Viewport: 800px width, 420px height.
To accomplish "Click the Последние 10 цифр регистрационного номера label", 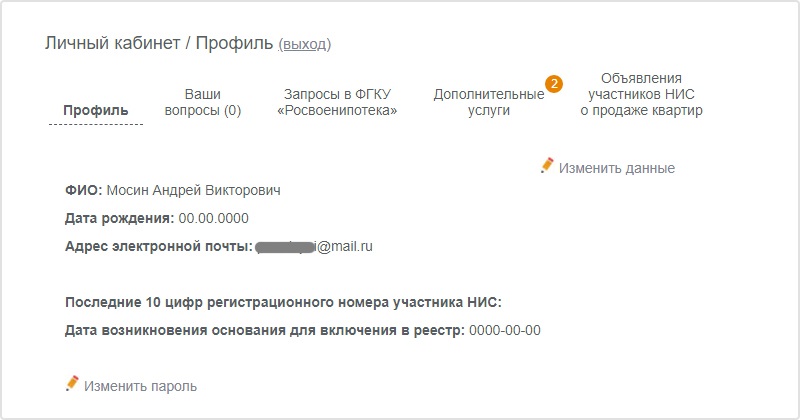I will coord(283,303).
